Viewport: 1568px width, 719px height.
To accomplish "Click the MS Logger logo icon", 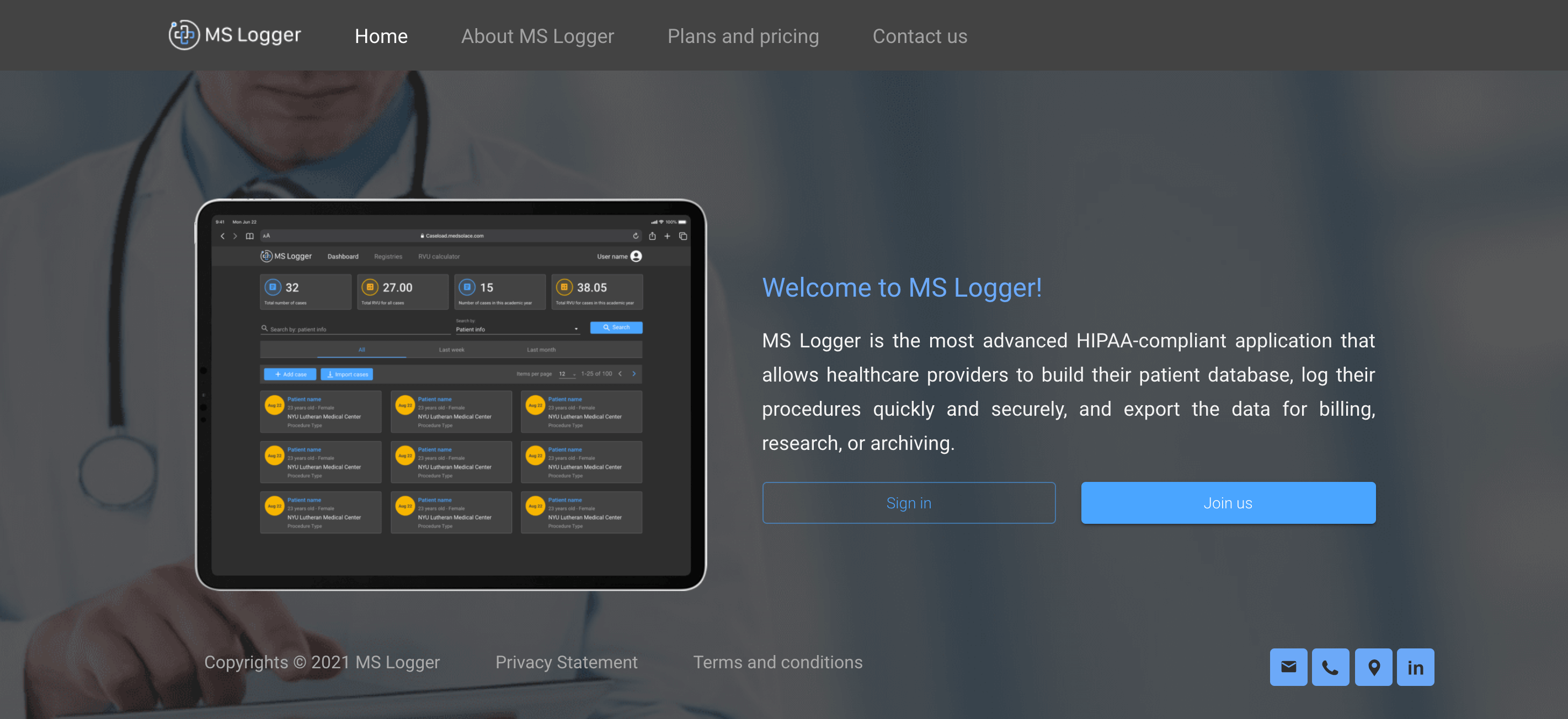I will (184, 35).
